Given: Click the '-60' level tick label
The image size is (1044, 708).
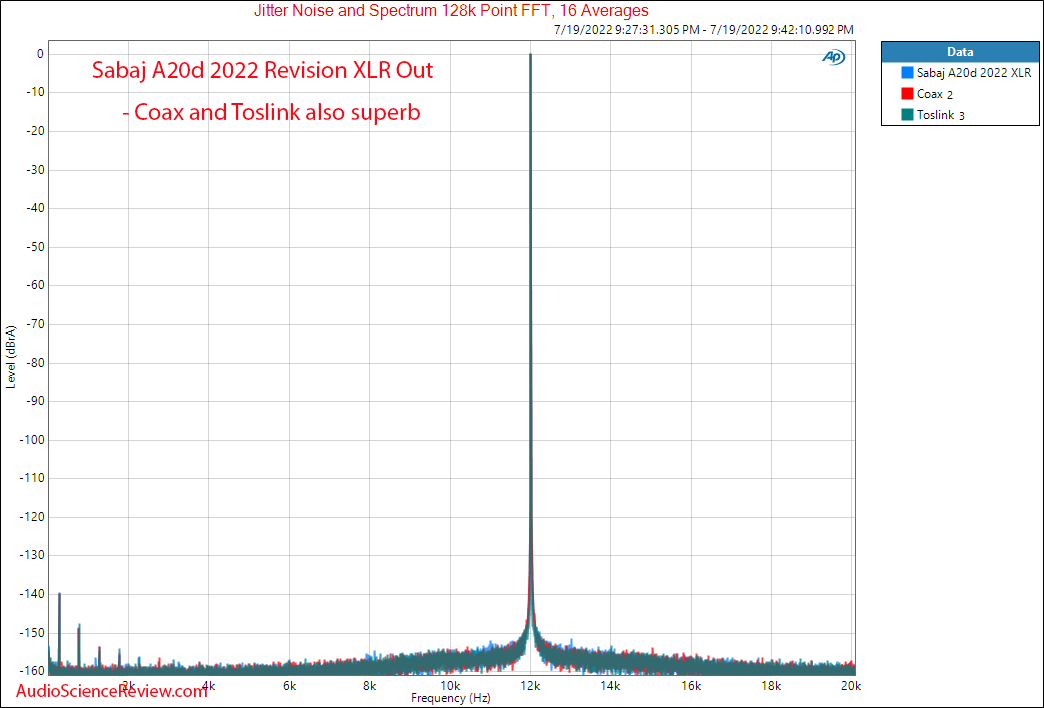Looking at the screenshot, I should (x=35, y=285).
